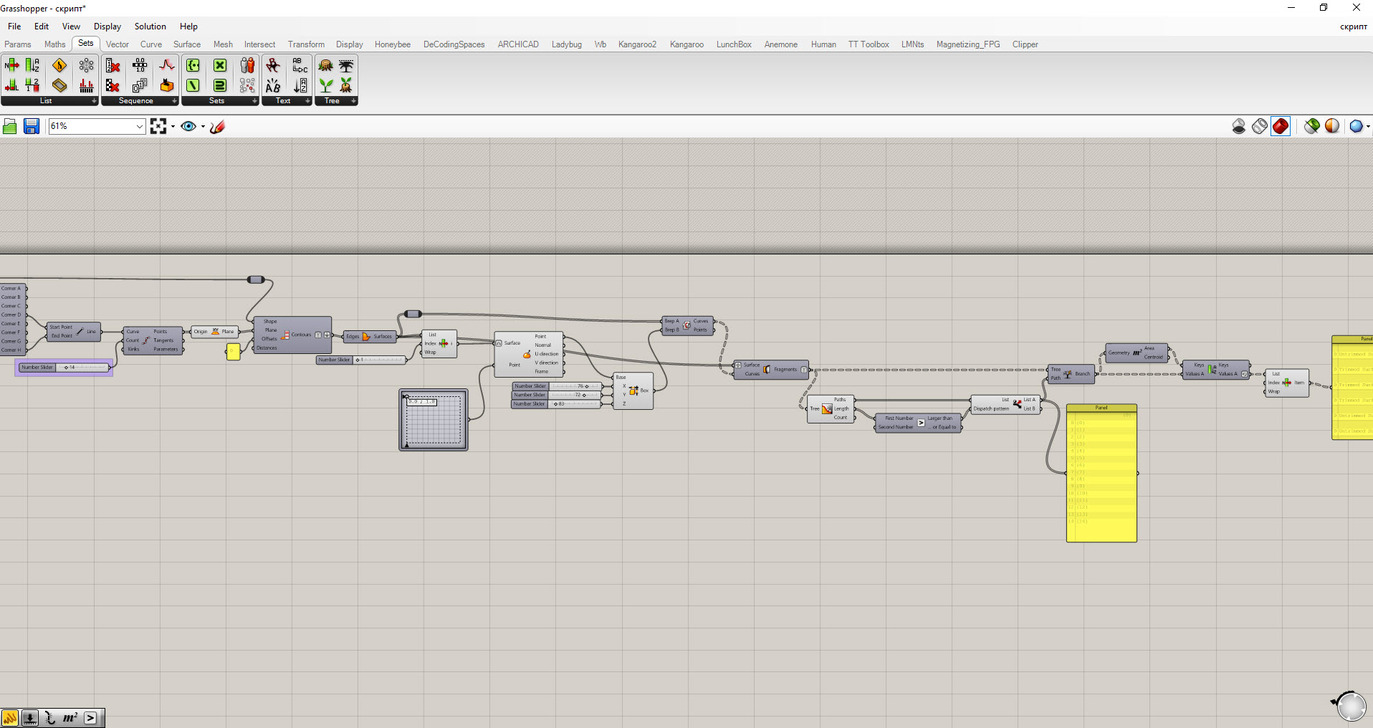Viewport: 1373px width, 728px height.
Task: Select the Cull Index icon
Action: [x=113, y=65]
